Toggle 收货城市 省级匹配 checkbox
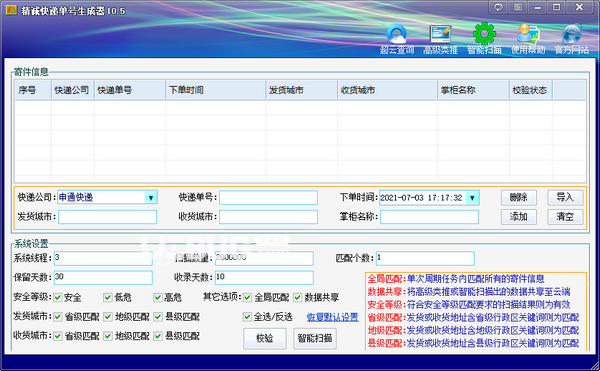Screen dimensions: 600x371 58,336
